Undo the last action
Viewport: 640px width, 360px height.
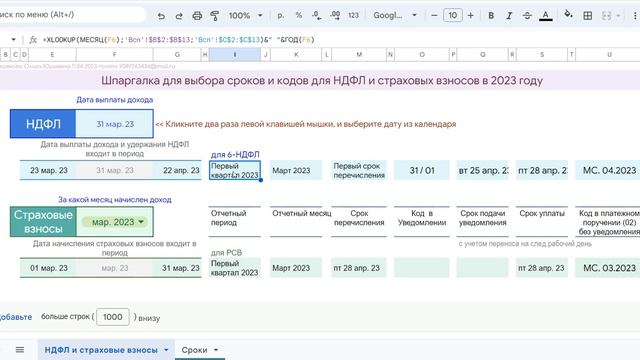(161, 16)
